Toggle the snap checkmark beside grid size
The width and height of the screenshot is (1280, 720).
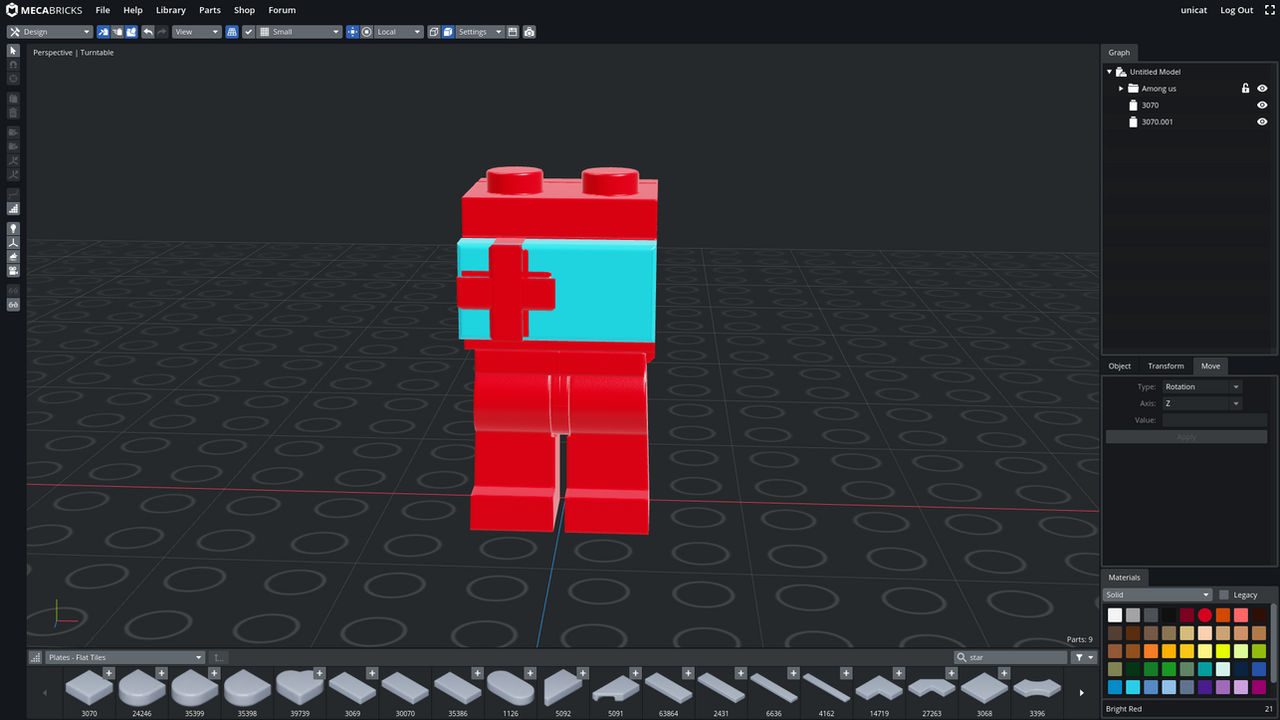point(249,32)
